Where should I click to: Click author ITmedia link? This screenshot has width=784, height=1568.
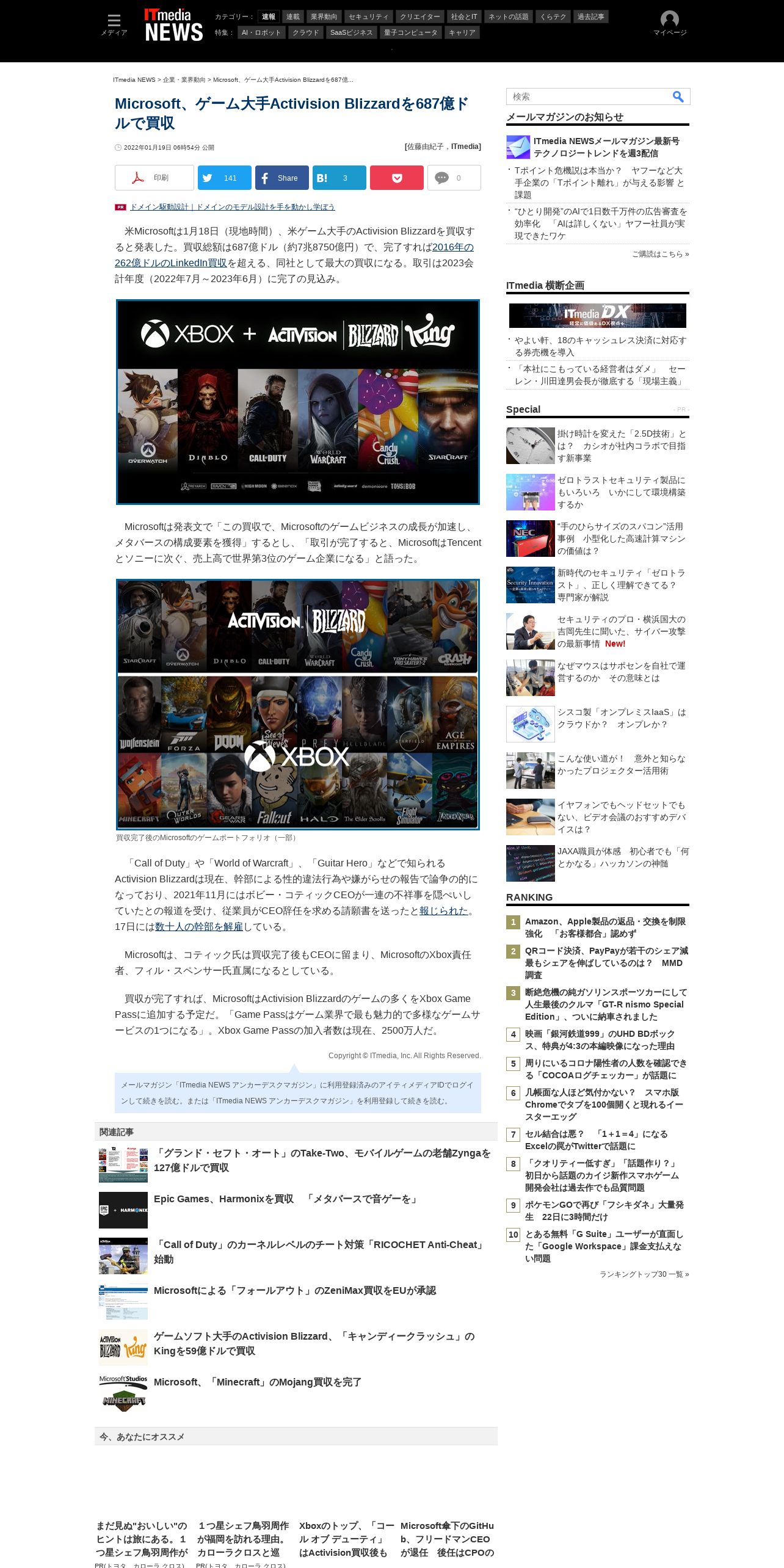[x=465, y=147]
